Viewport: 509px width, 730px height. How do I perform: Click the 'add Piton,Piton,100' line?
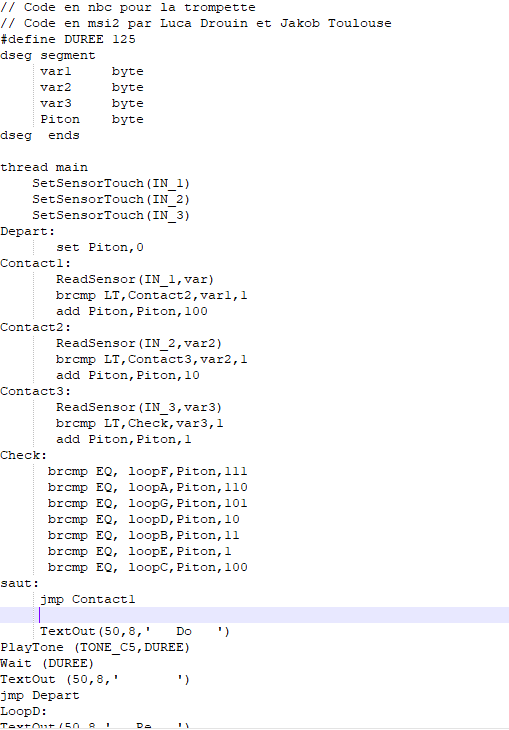(132, 311)
